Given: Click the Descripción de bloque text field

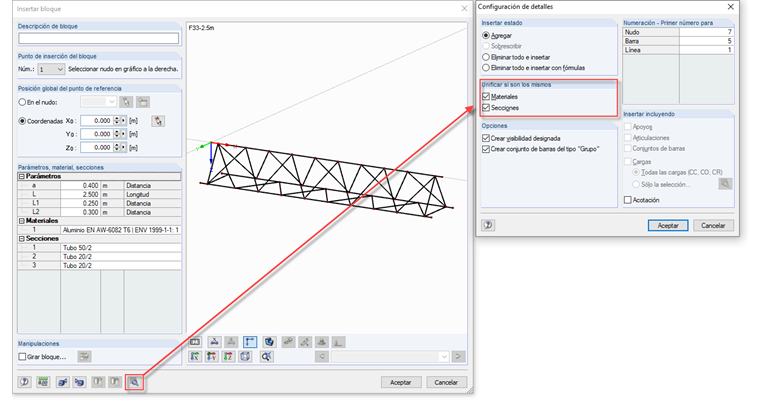Looking at the screenshot, I should 98,38.
